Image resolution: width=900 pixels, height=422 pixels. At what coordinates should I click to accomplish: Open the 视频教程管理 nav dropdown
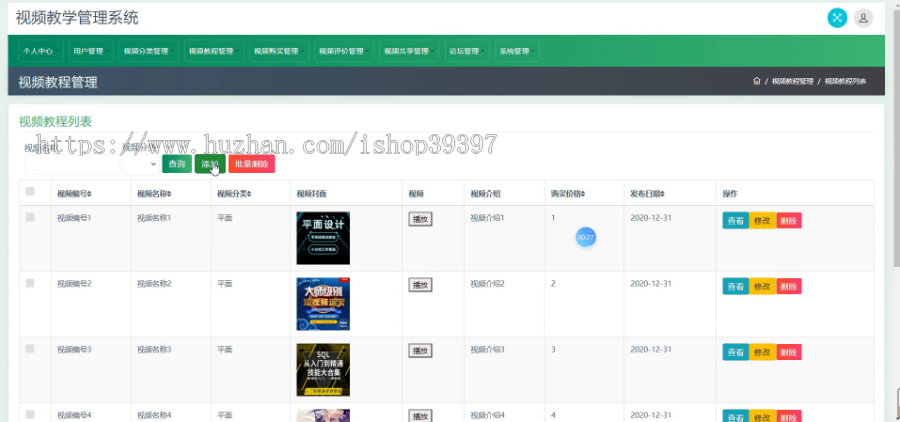click(x=214, y=51)
